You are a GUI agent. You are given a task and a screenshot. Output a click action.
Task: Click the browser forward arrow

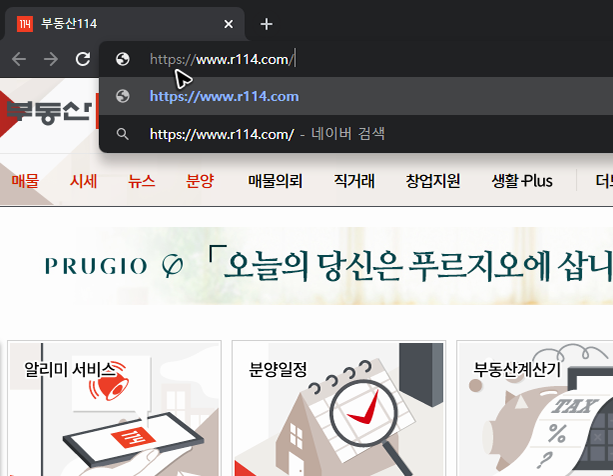click(51, 59)
